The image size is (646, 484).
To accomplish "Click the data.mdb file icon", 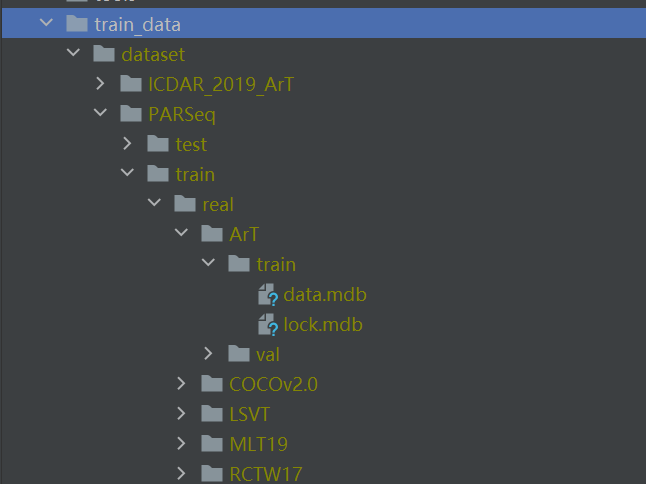I will (x=267, y=295).
